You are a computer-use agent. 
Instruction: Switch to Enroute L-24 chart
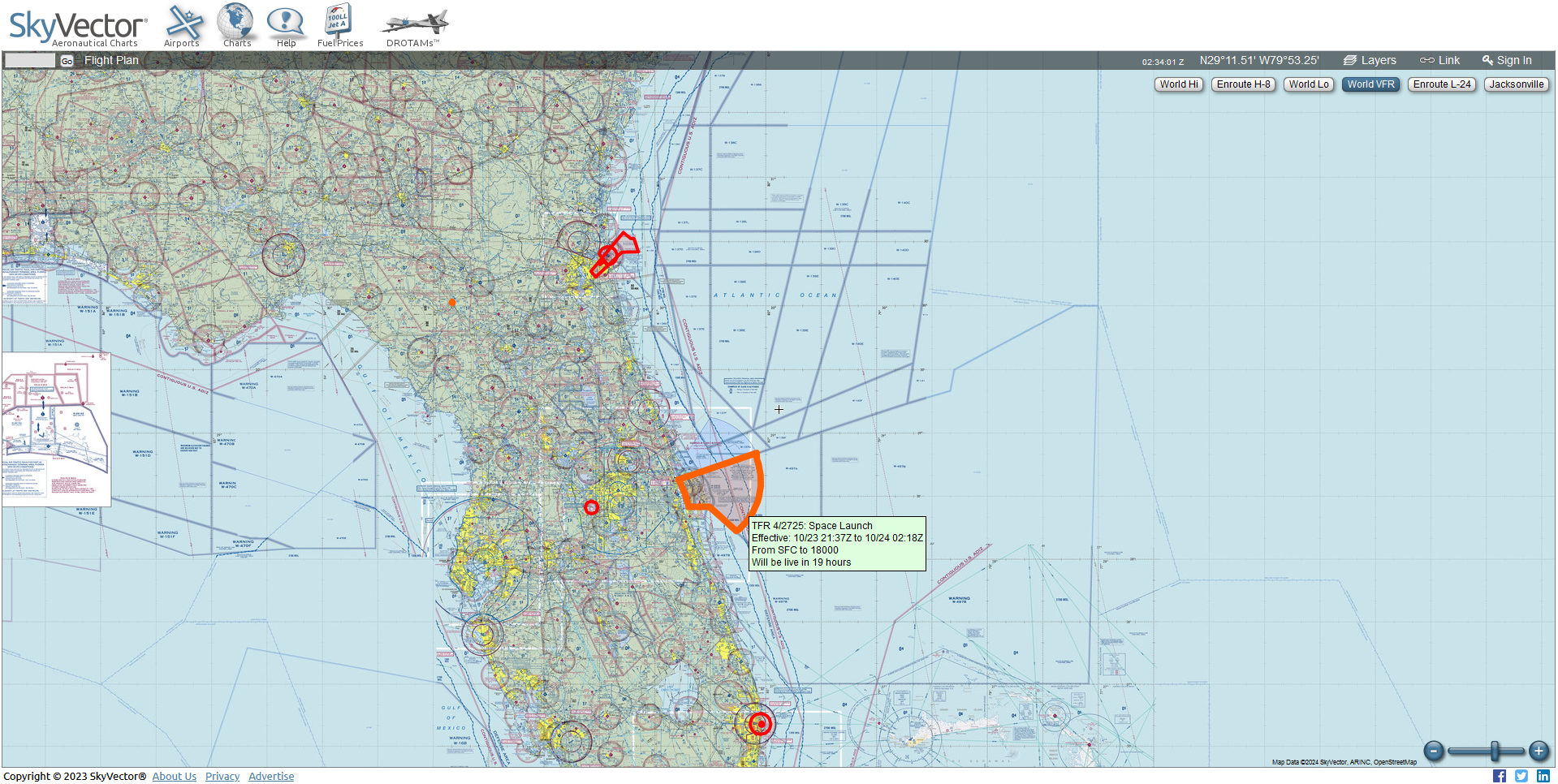1442,84
